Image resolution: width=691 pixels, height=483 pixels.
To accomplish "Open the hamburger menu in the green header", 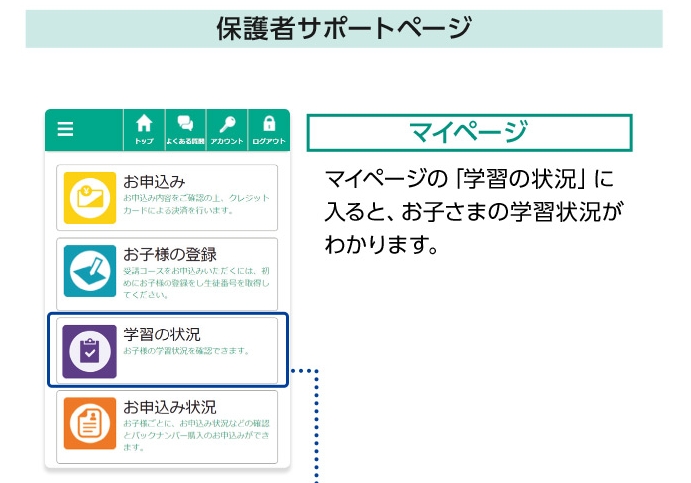I will click(x=66, y=129).
